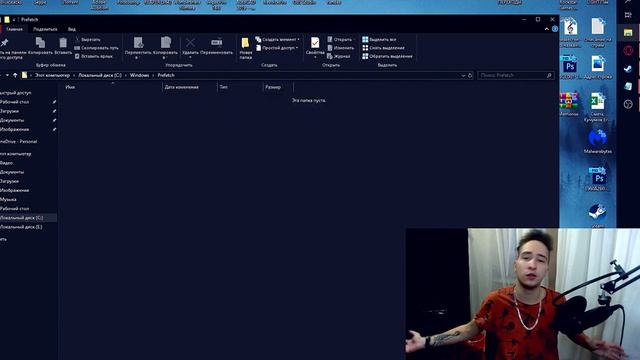This screenshot has width=640, height=360.
Task: Click Этот компьютер in the address breadcrumb
Action: 52,75
